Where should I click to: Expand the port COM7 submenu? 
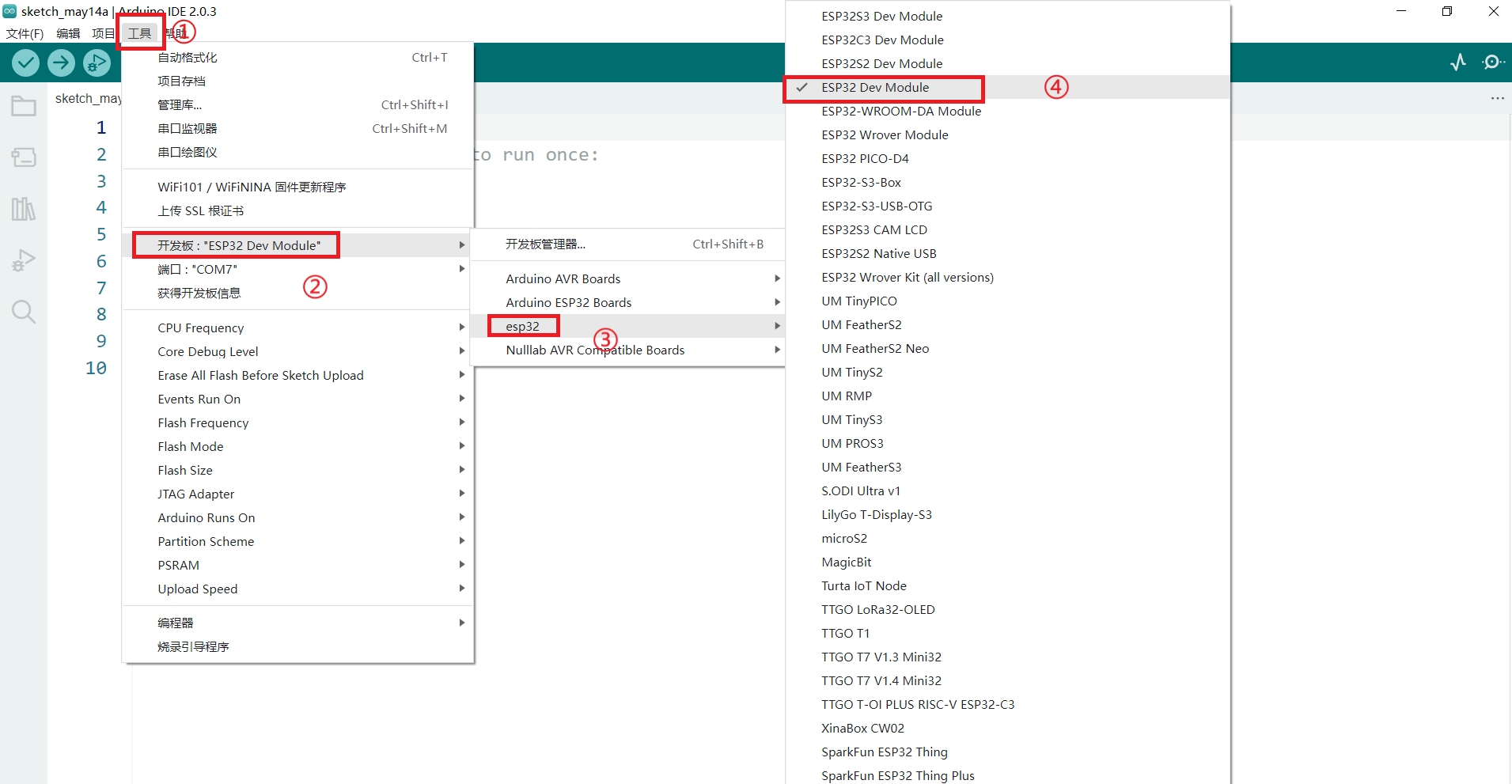point(198,270)
